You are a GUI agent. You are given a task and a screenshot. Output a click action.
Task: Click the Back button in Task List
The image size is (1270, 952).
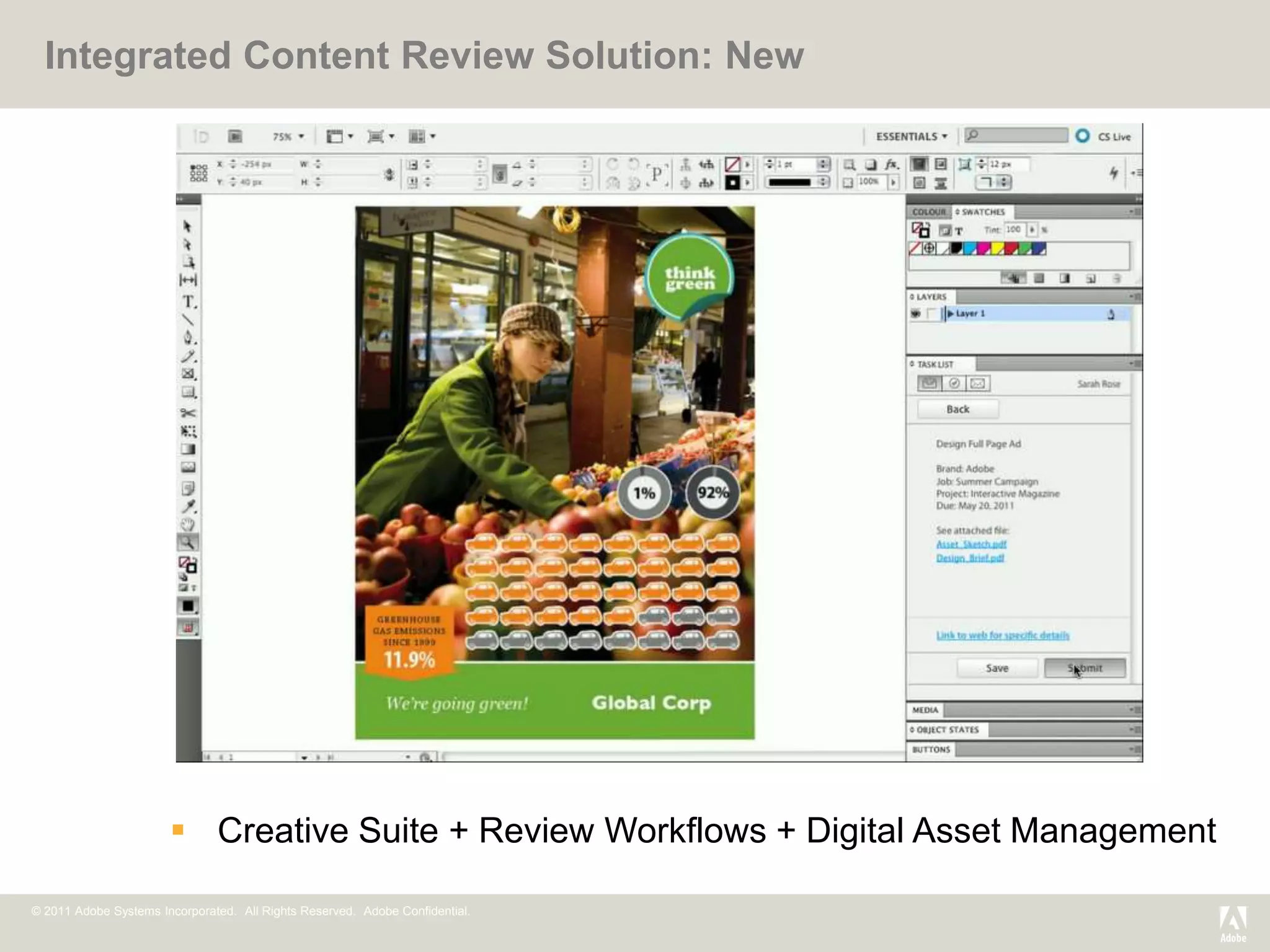pos(958,409)
